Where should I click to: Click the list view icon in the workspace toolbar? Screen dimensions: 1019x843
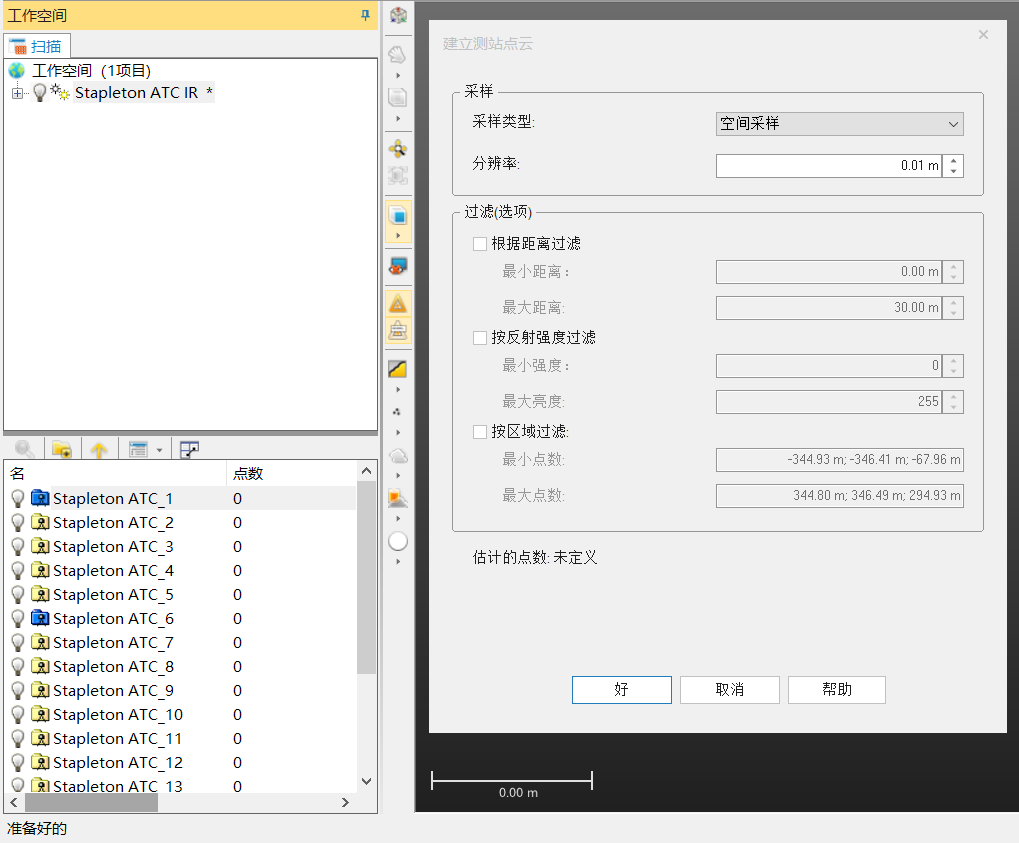point(139,449)
